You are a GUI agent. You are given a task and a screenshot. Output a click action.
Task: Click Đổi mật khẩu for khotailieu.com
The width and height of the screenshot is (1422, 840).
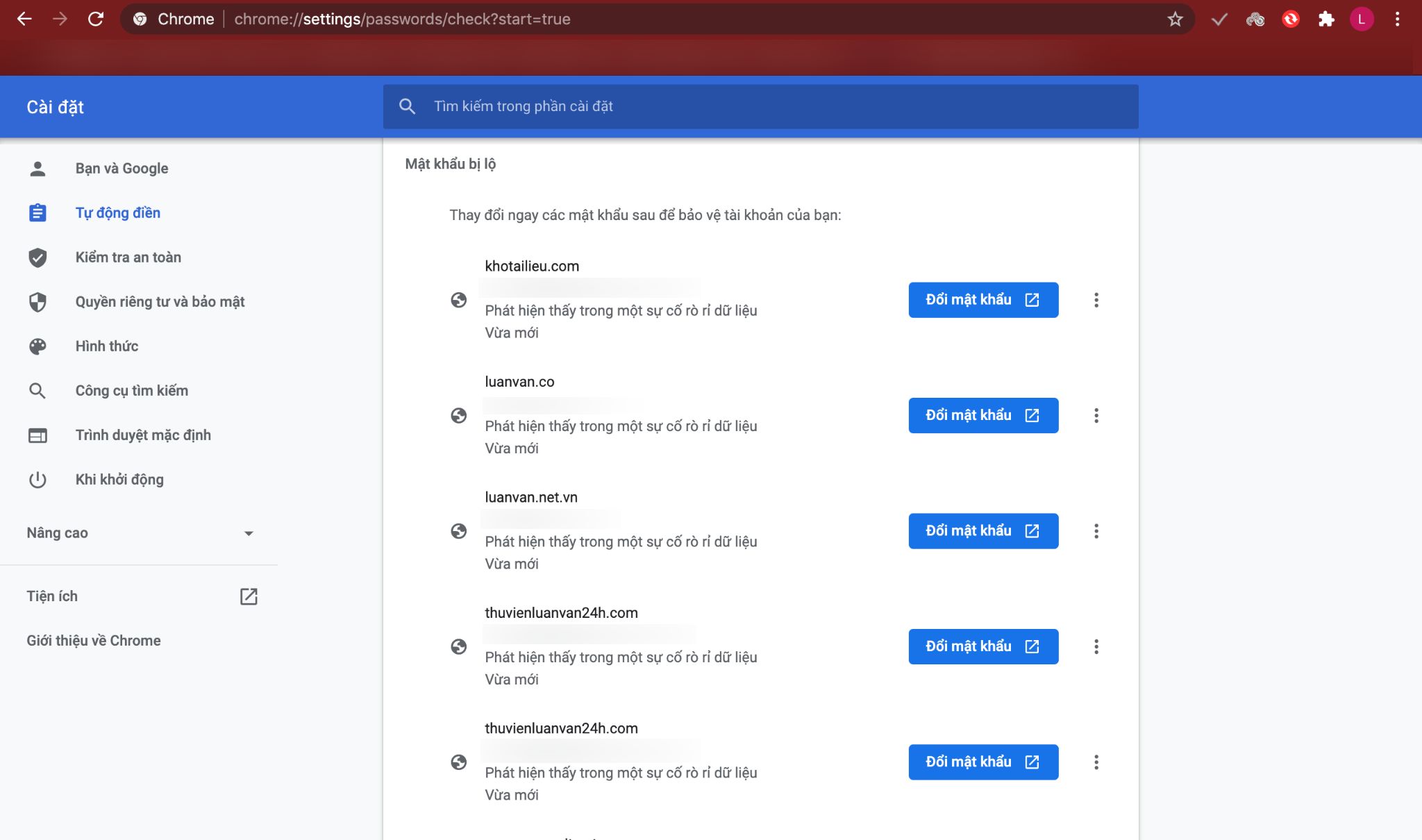tap(983, 300)
